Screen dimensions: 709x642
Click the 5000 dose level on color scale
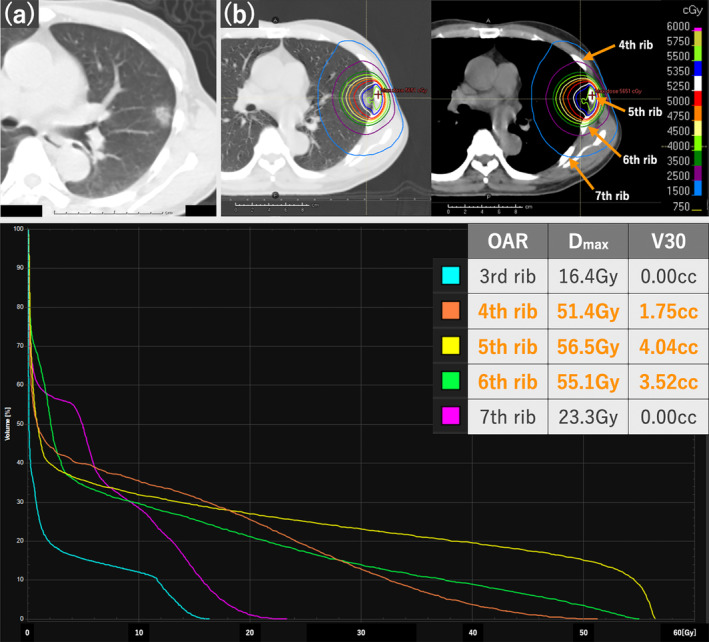click(x=678, y=101)
